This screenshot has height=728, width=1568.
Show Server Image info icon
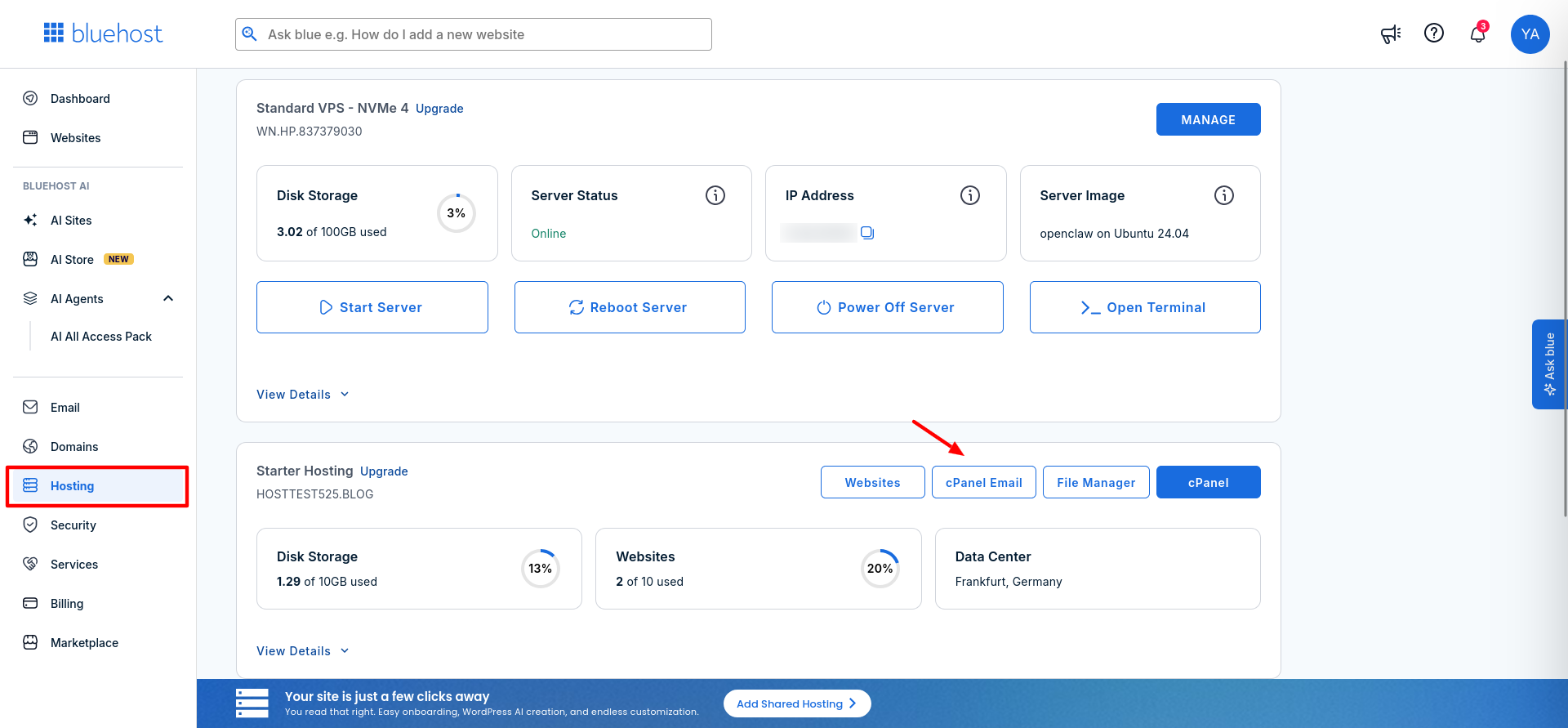point(1224,195)
